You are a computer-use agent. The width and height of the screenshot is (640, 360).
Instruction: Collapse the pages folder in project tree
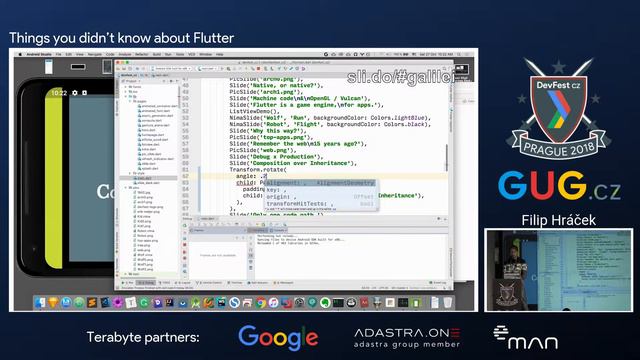tap(130, 101)
